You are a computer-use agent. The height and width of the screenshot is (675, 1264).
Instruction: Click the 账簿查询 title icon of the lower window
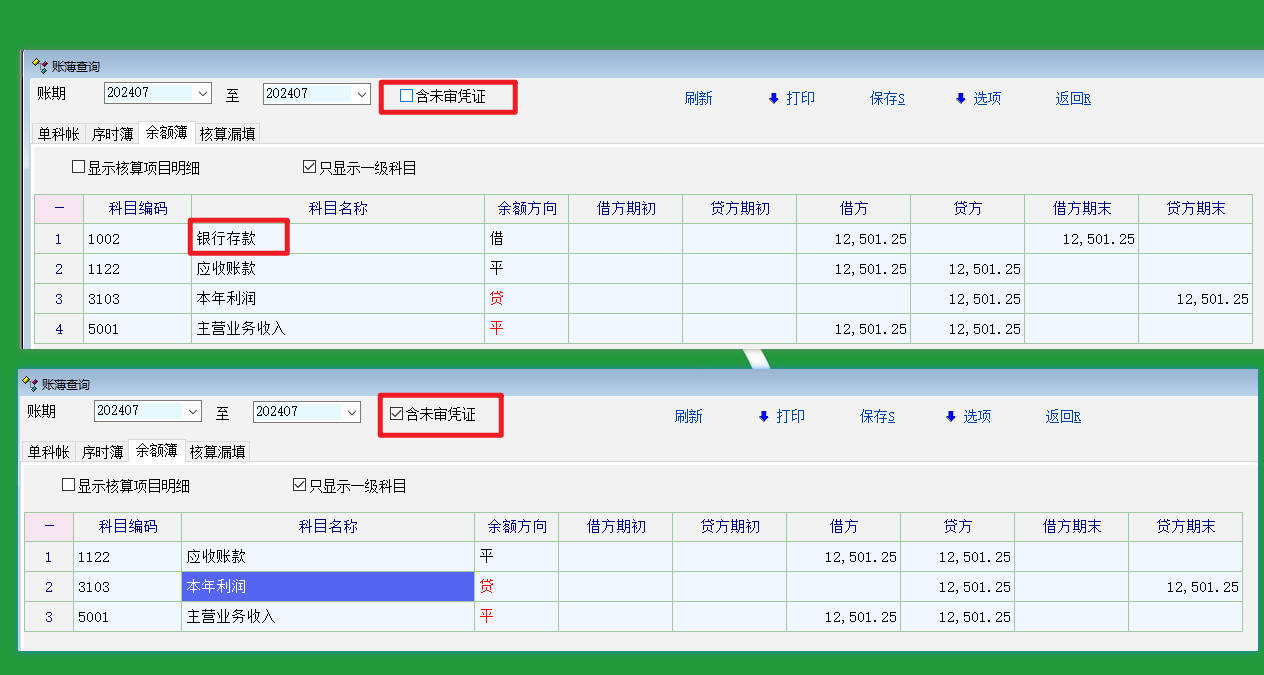click(30, 384)
